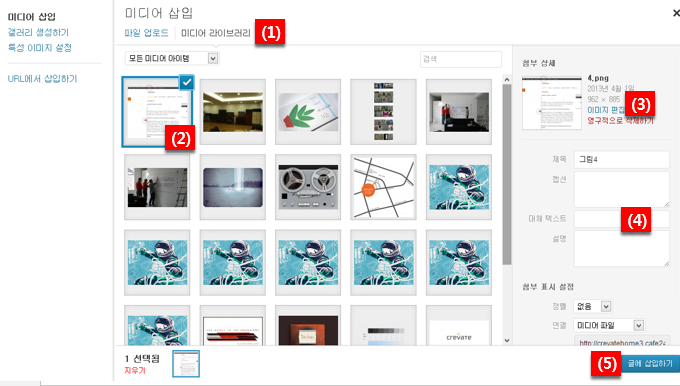Click the 지우기 clear selection link
This screenshot has height=386, width=680.
click(135, 370)
